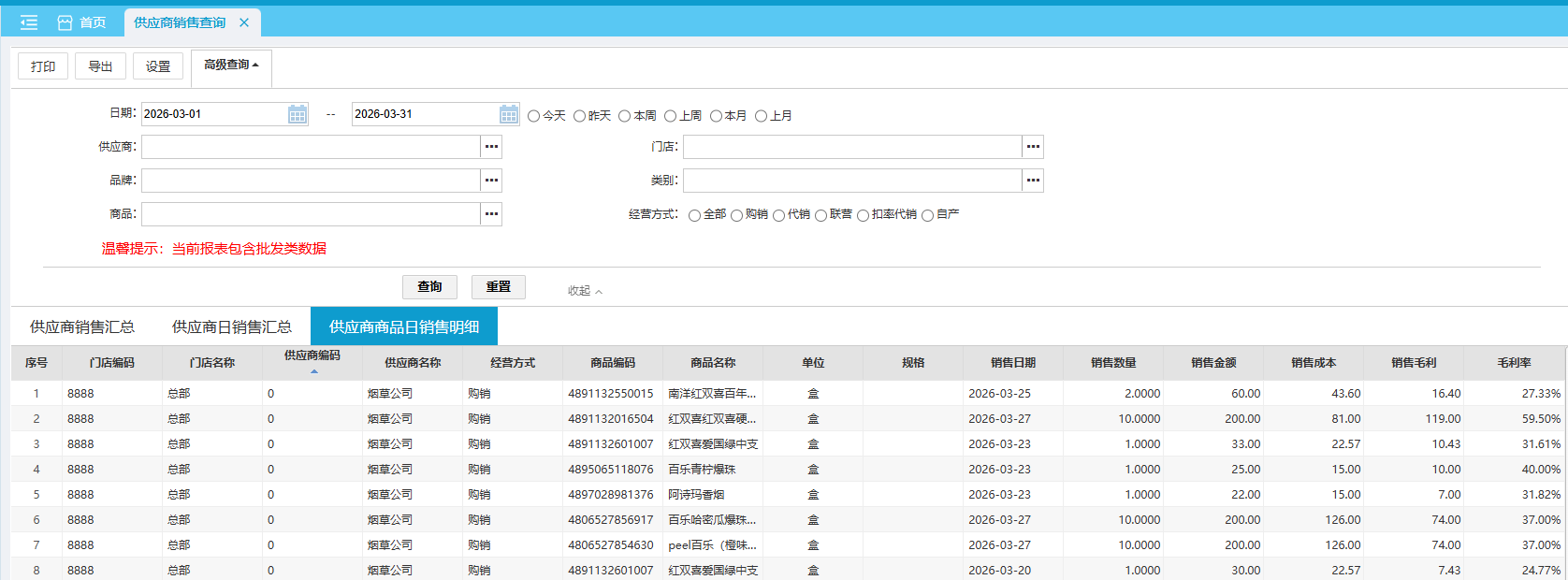Image resolution: width=1568 pixels, height=580 pixels.
Task: Sort by the 供应商编码 column header
Action: (312, 356)
